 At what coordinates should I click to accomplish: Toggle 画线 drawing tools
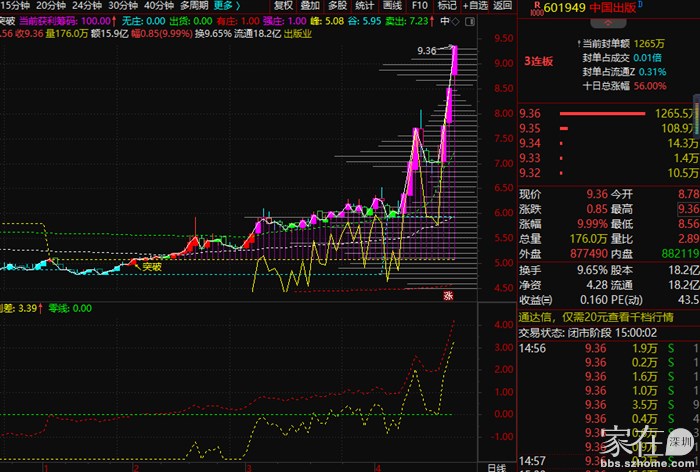point(392,5)
